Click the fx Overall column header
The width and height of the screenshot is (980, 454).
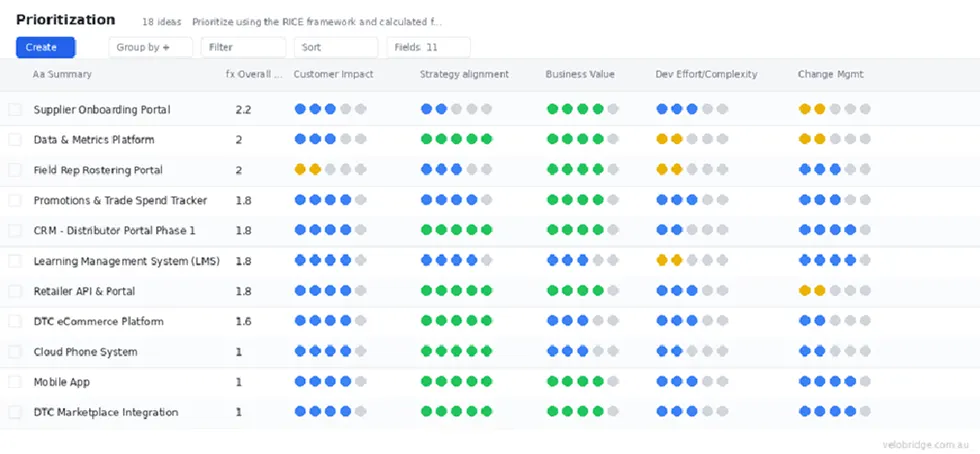tap(254, 74)
